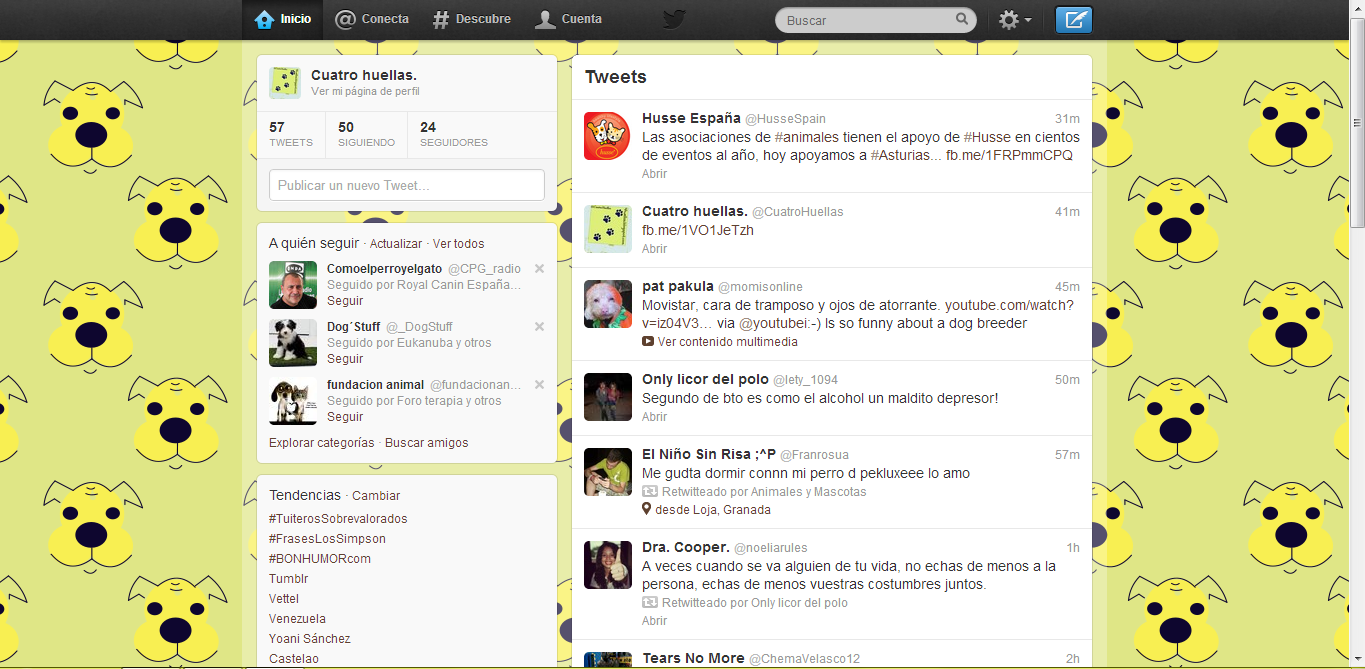
Task: Click fundacion animal avatar
Action: [x=293, y=401]
